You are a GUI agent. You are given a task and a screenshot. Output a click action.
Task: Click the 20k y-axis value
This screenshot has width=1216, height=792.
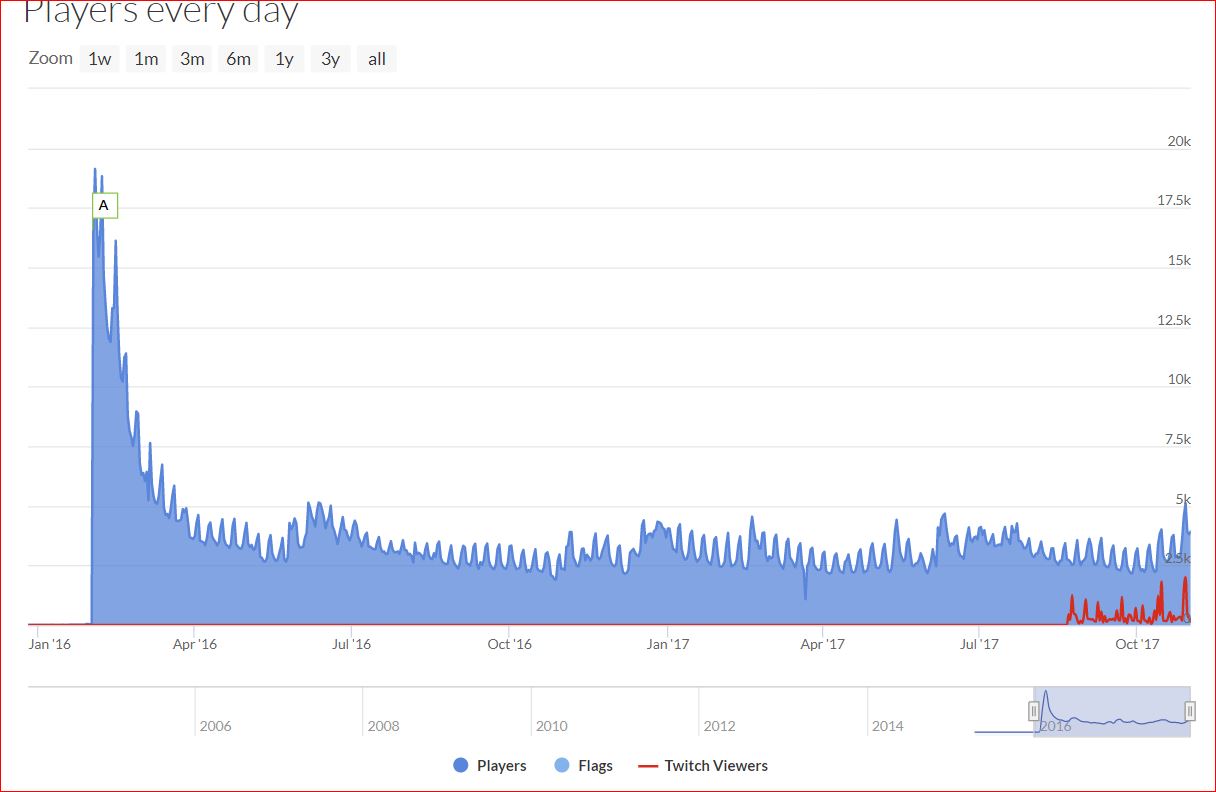coord(1179,141)
